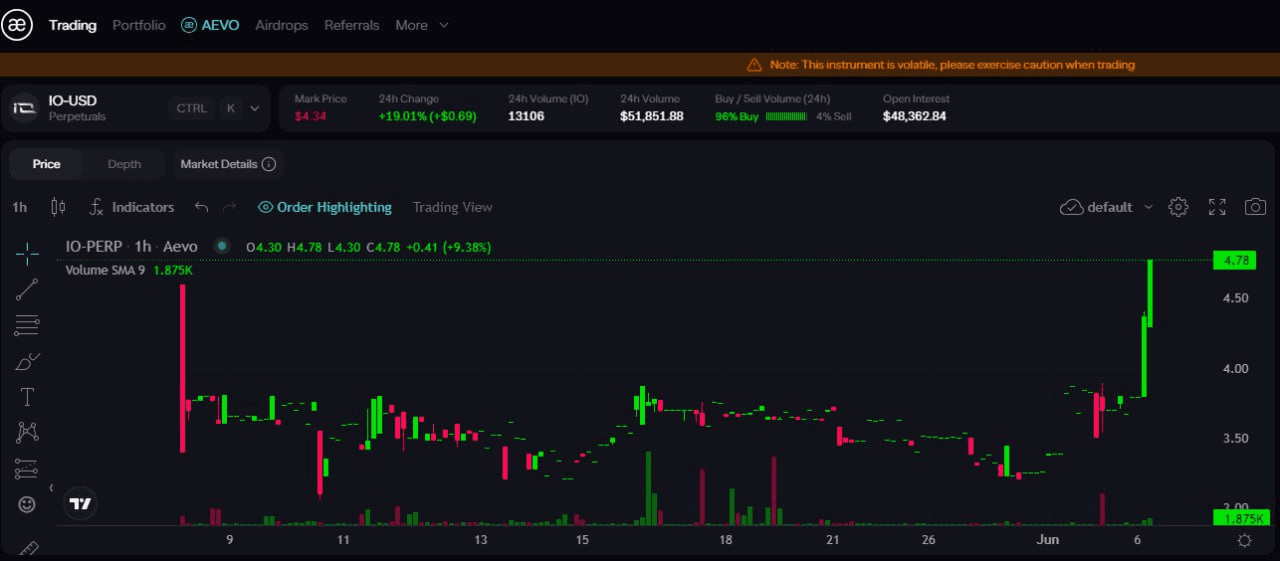Change the 1h timeframe interval

[x=20, y=207]
